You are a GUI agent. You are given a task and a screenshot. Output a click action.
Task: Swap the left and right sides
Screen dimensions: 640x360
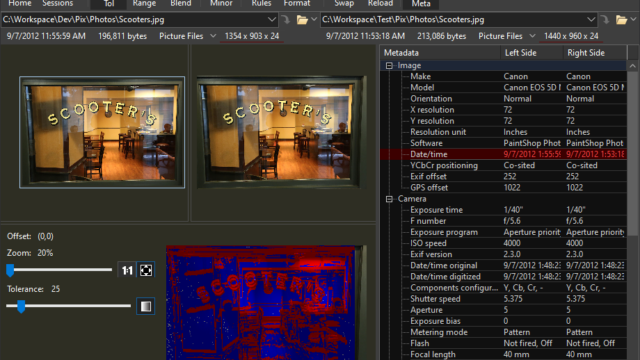(344, 4)
